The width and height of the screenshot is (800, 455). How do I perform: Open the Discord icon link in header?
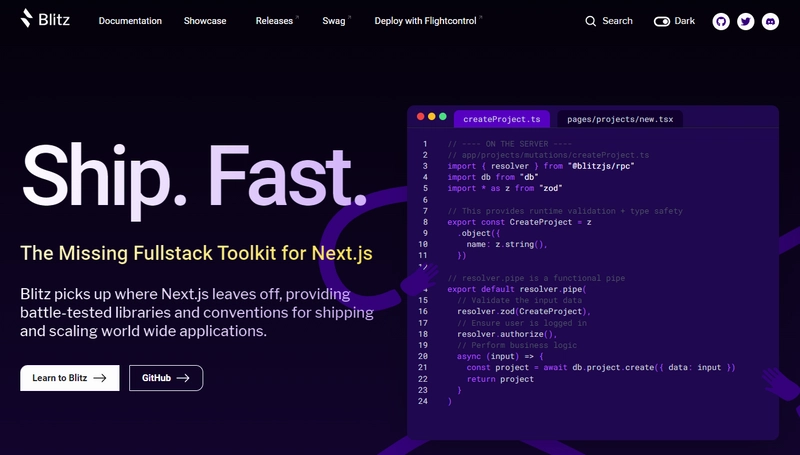coord(770,21)
